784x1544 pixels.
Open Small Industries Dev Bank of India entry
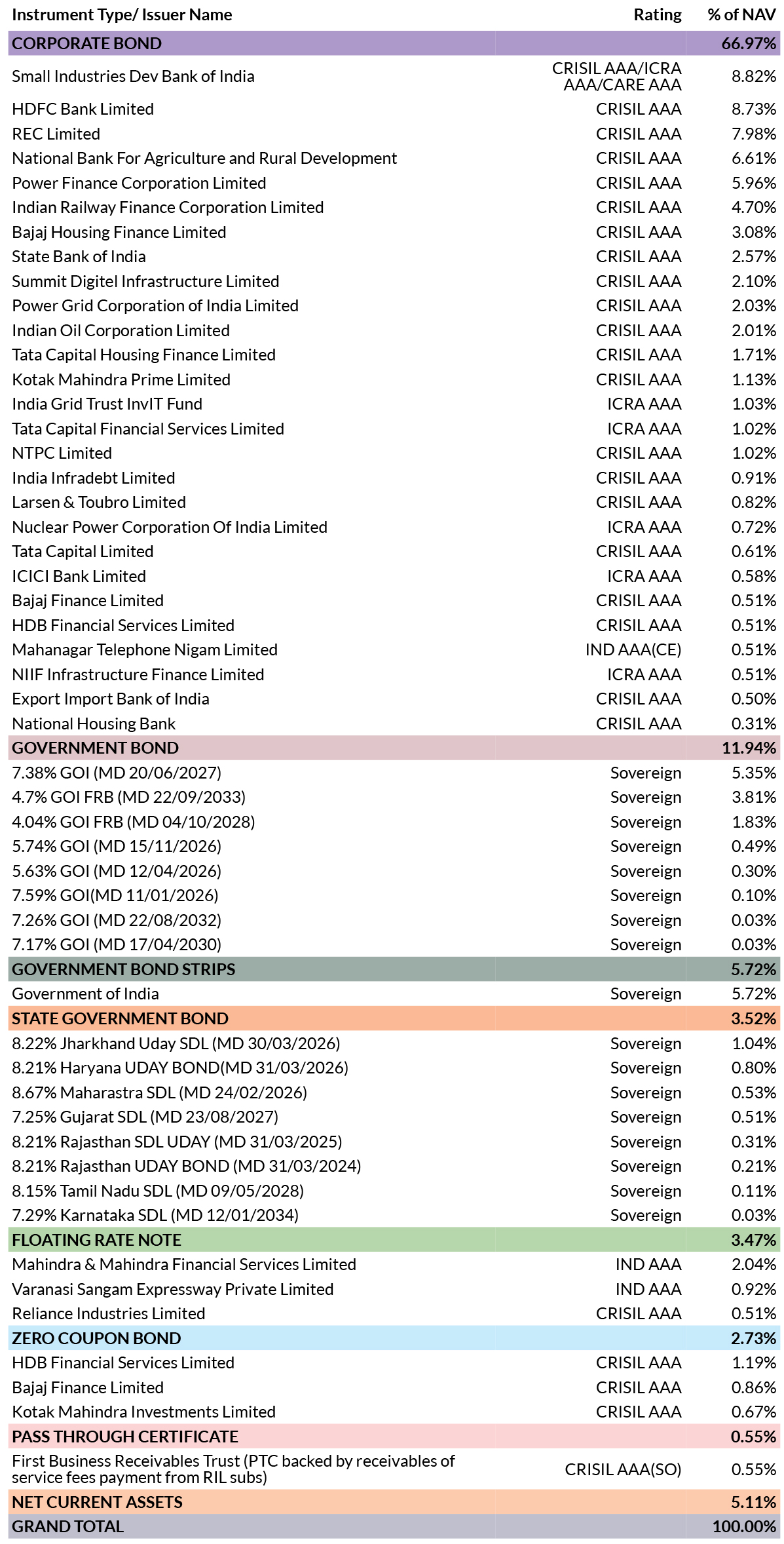pyautogui.click(x=133, y=76)
